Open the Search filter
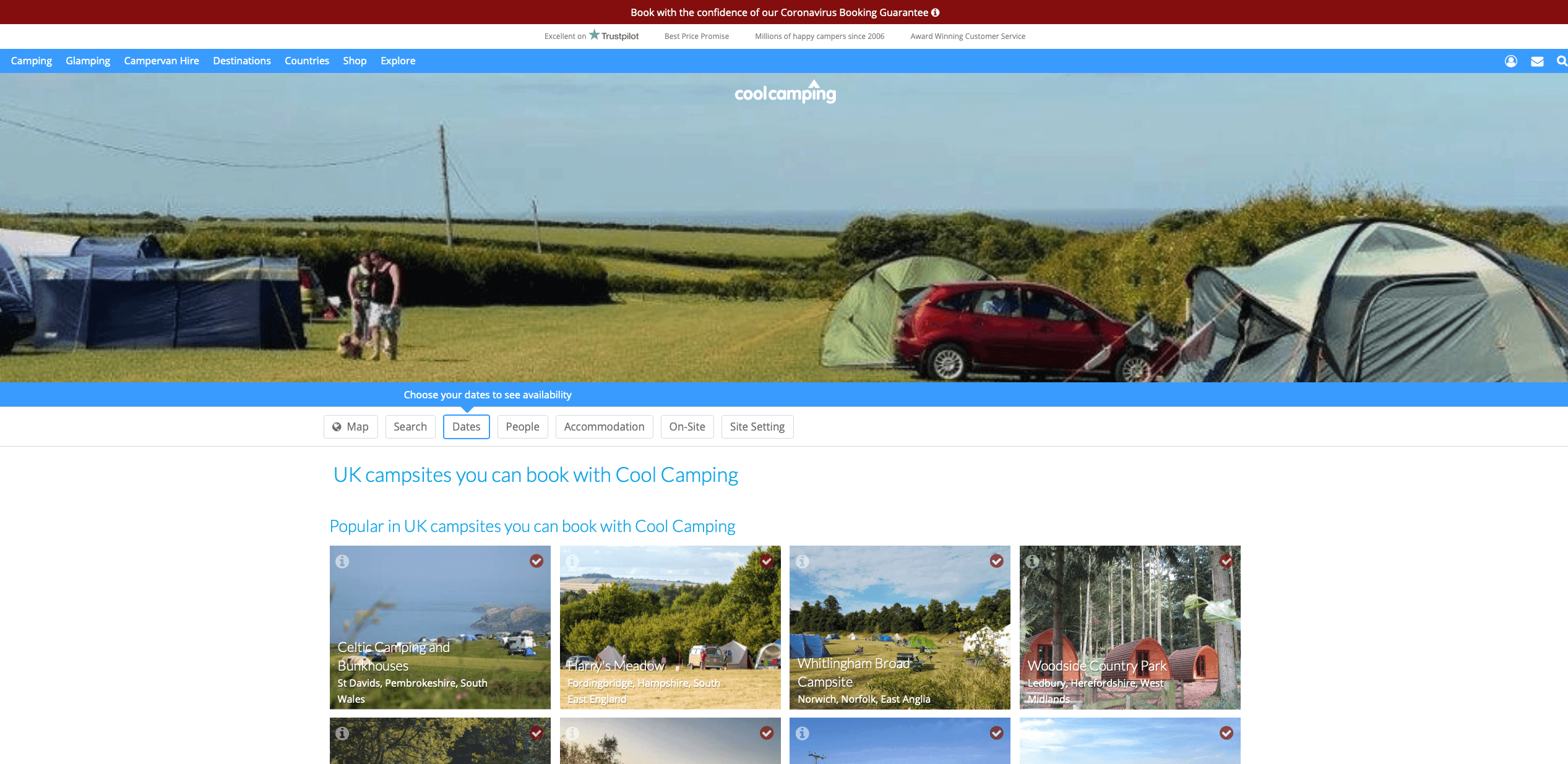This screenshot has width=1568, height=764. [x=410, y=427]
